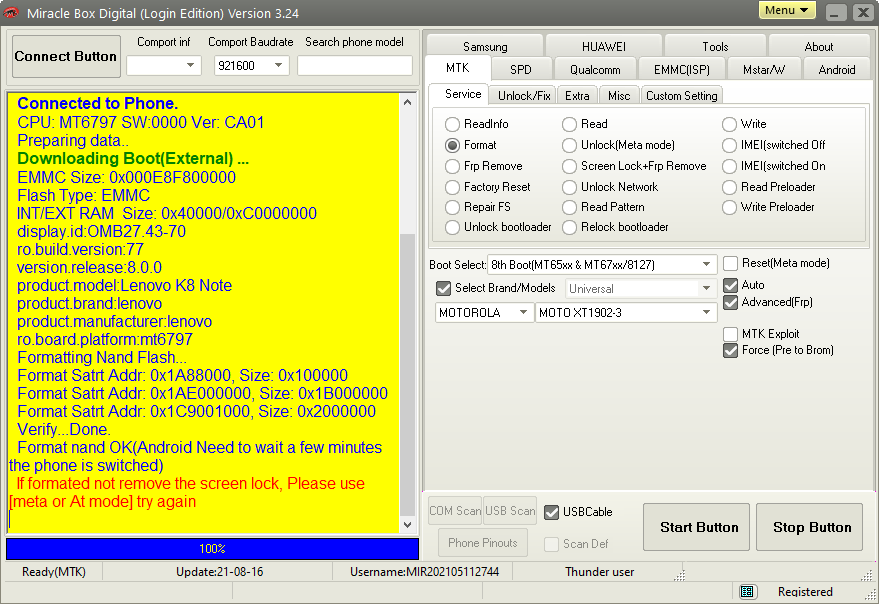Open the Universal dropdown
The width and height of the screenshot is (879, 604).
[x=641, y=289]
